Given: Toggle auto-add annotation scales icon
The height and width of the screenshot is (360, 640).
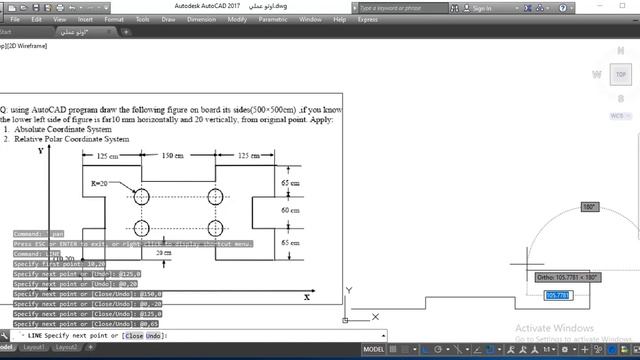Looking at the screenshot, I should pyautogui.click(x=523, y=349).
